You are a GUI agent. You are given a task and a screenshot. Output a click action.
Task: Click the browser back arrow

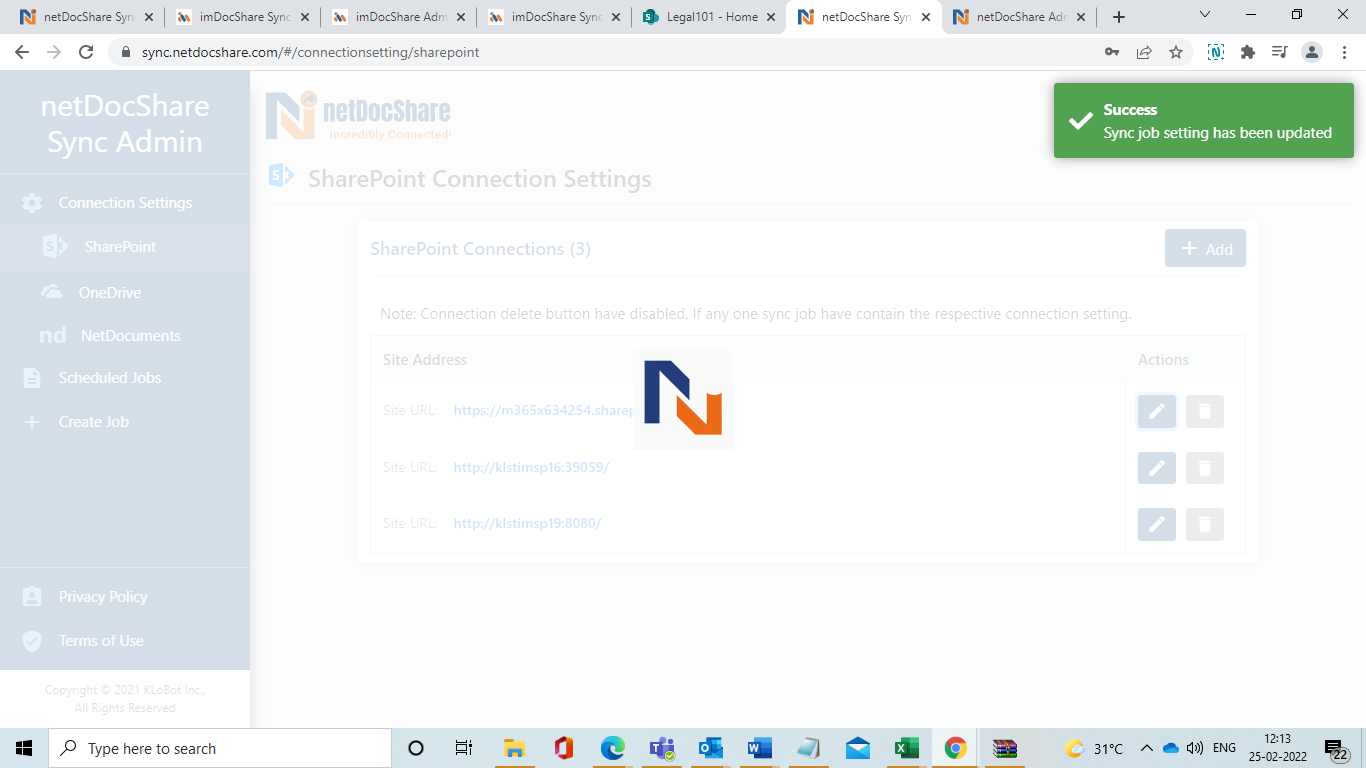click(22, 52)
